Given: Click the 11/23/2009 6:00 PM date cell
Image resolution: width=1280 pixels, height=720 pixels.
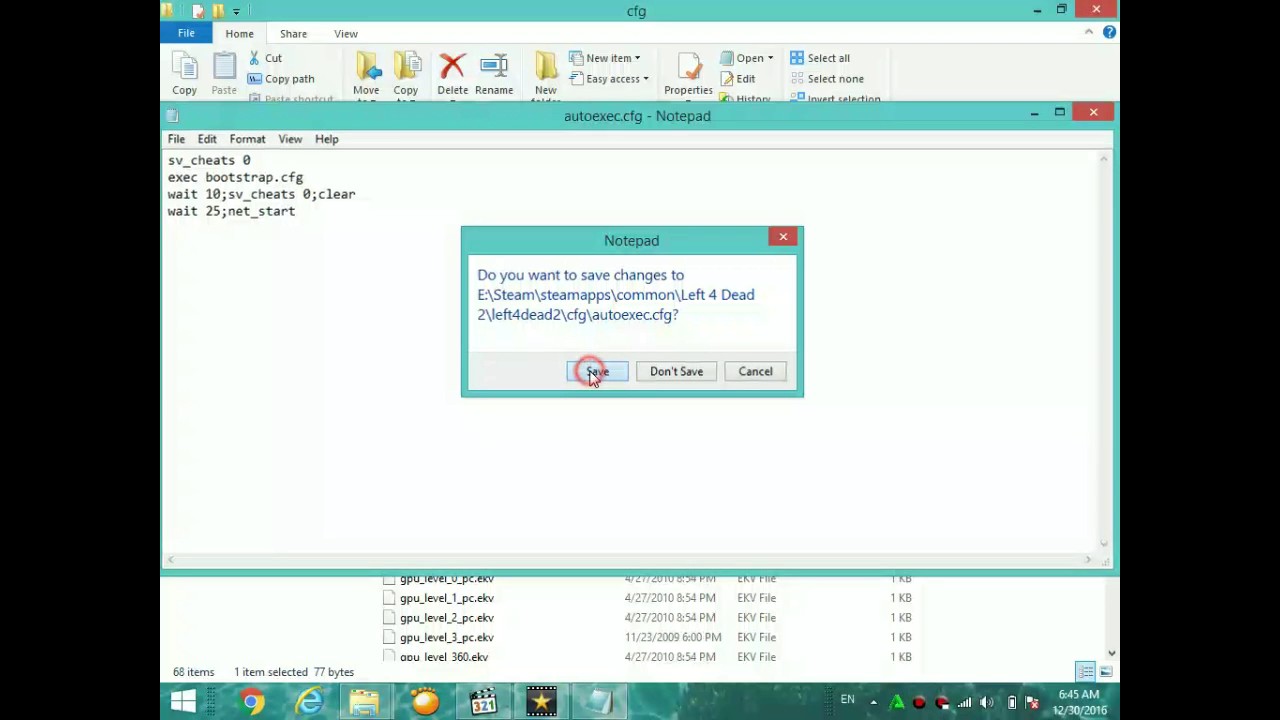Looking at the screenshot, I should [673, 637].
